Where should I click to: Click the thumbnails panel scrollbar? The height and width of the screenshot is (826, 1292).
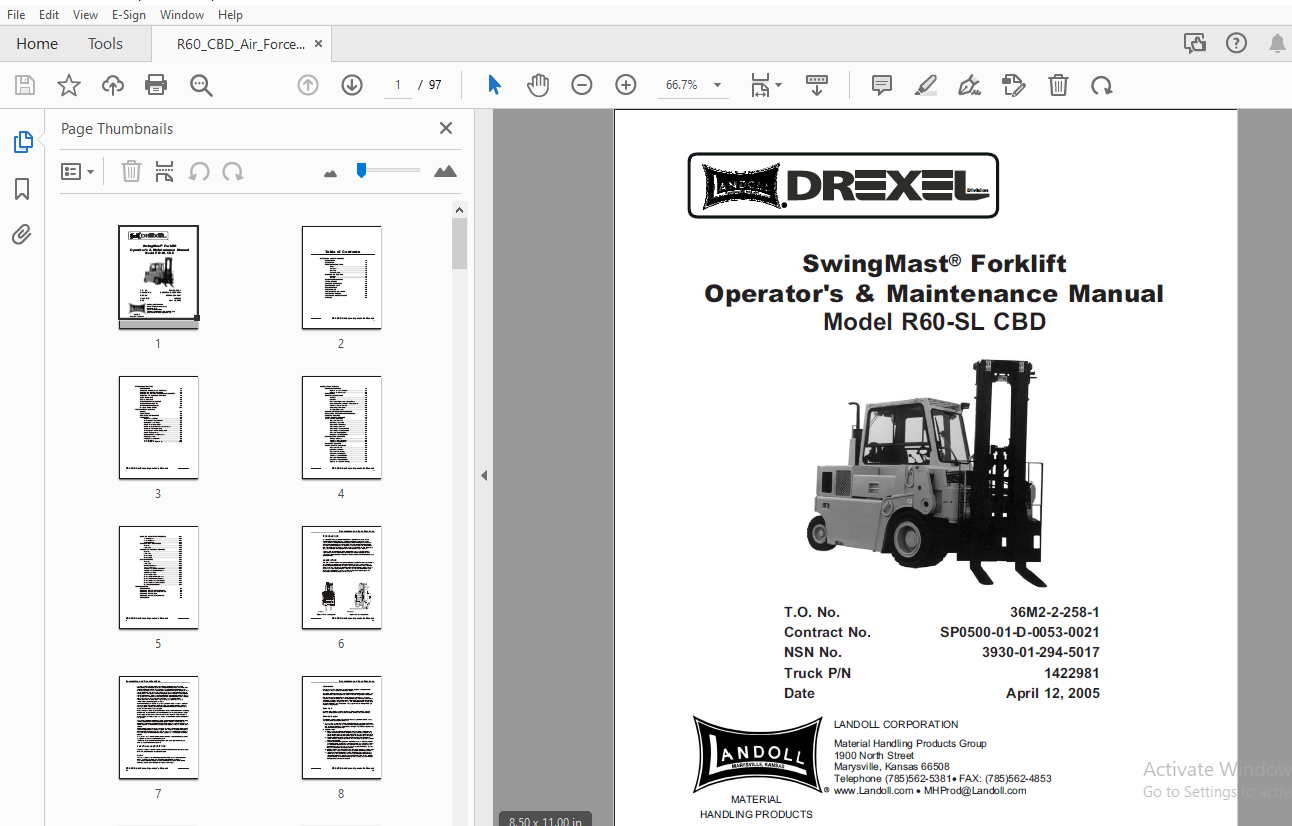pos(459,244)
